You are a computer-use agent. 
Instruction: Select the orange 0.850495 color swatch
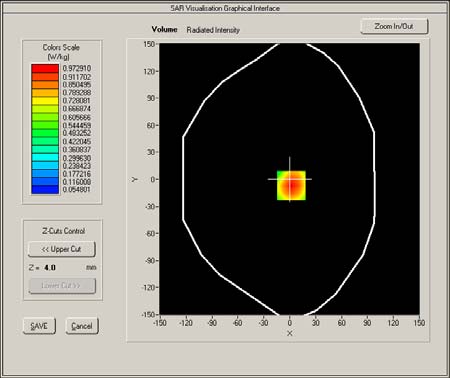(x=45, y=85)
